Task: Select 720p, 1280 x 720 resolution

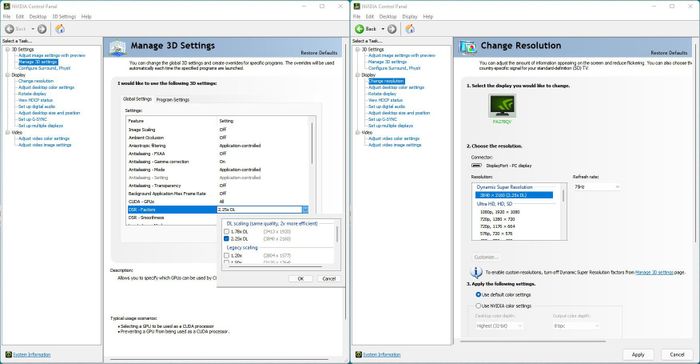Action: tap(497, 219)
